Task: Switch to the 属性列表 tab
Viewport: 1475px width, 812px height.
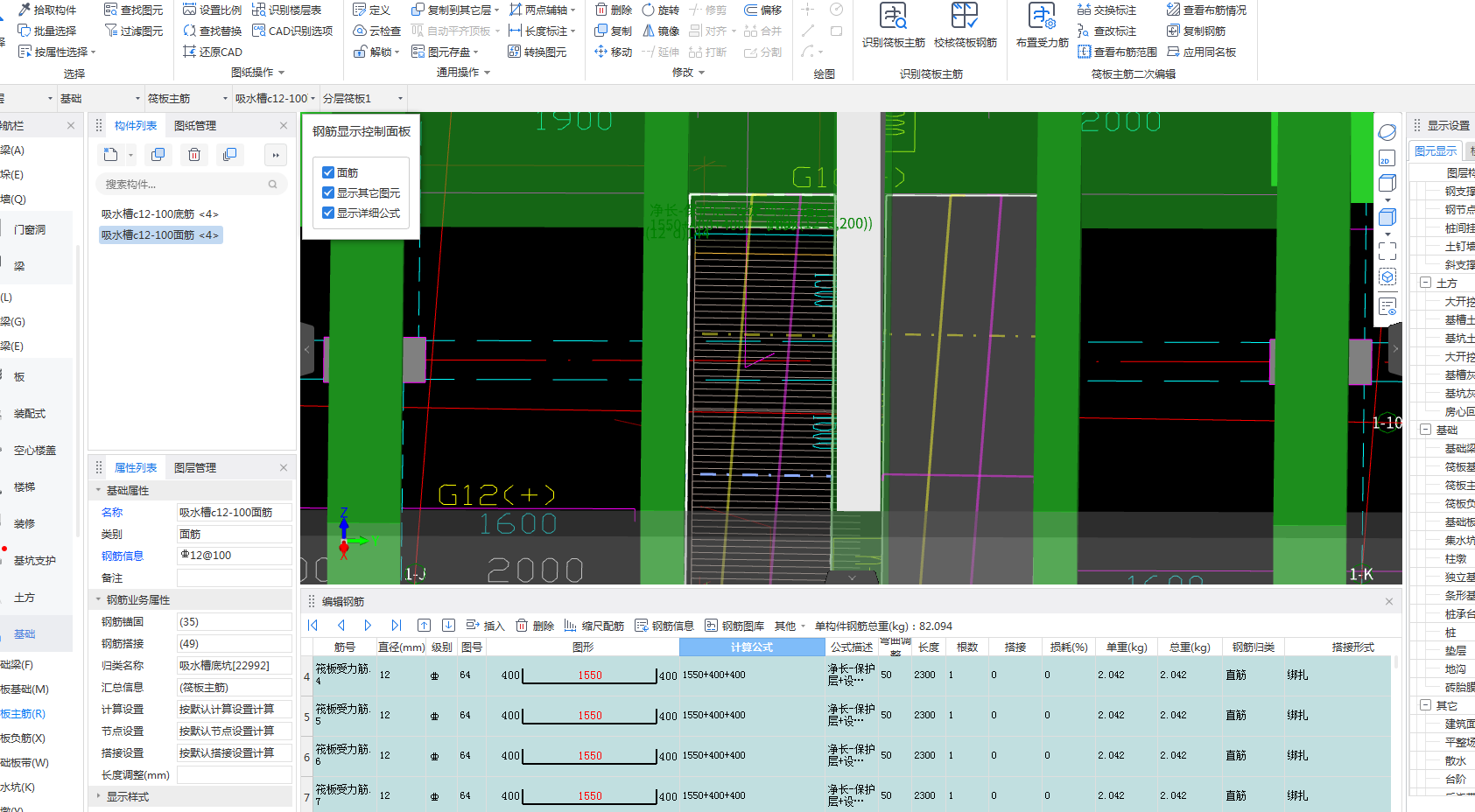Action: pos(136,468)
